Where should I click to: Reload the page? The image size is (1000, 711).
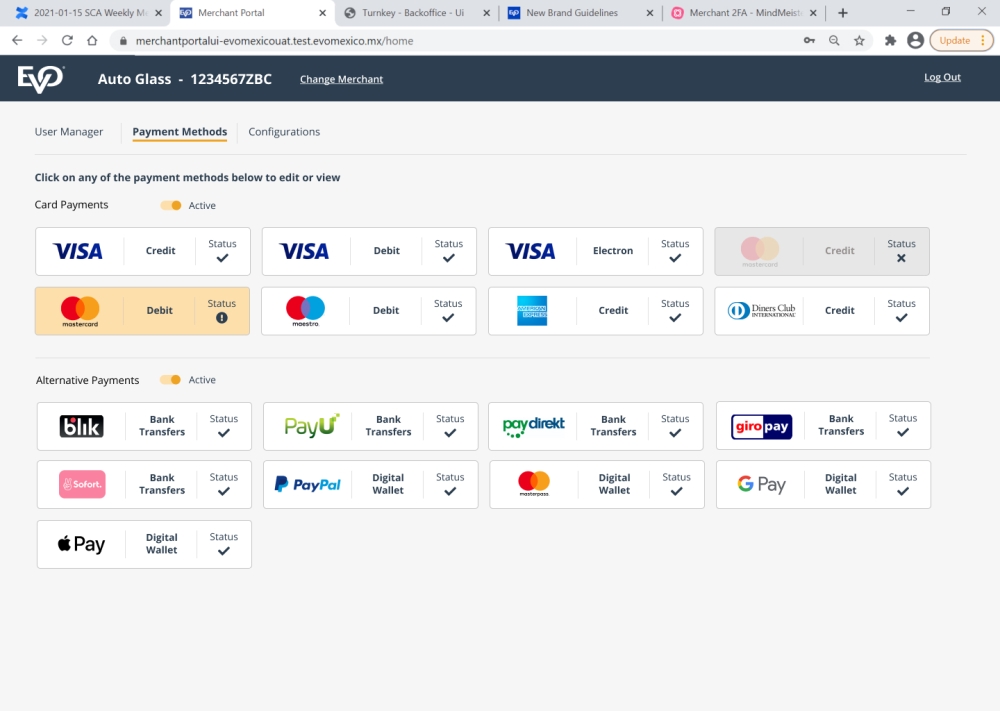pos(67,40)
